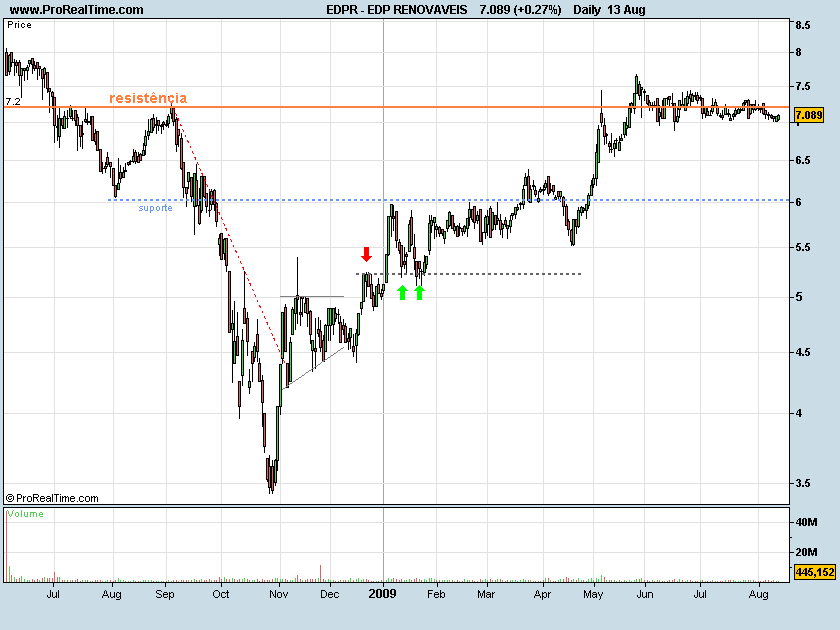The image size is (840, 630).
Task: Click the 8 price axis value
Action: click(x=799, y=52)
